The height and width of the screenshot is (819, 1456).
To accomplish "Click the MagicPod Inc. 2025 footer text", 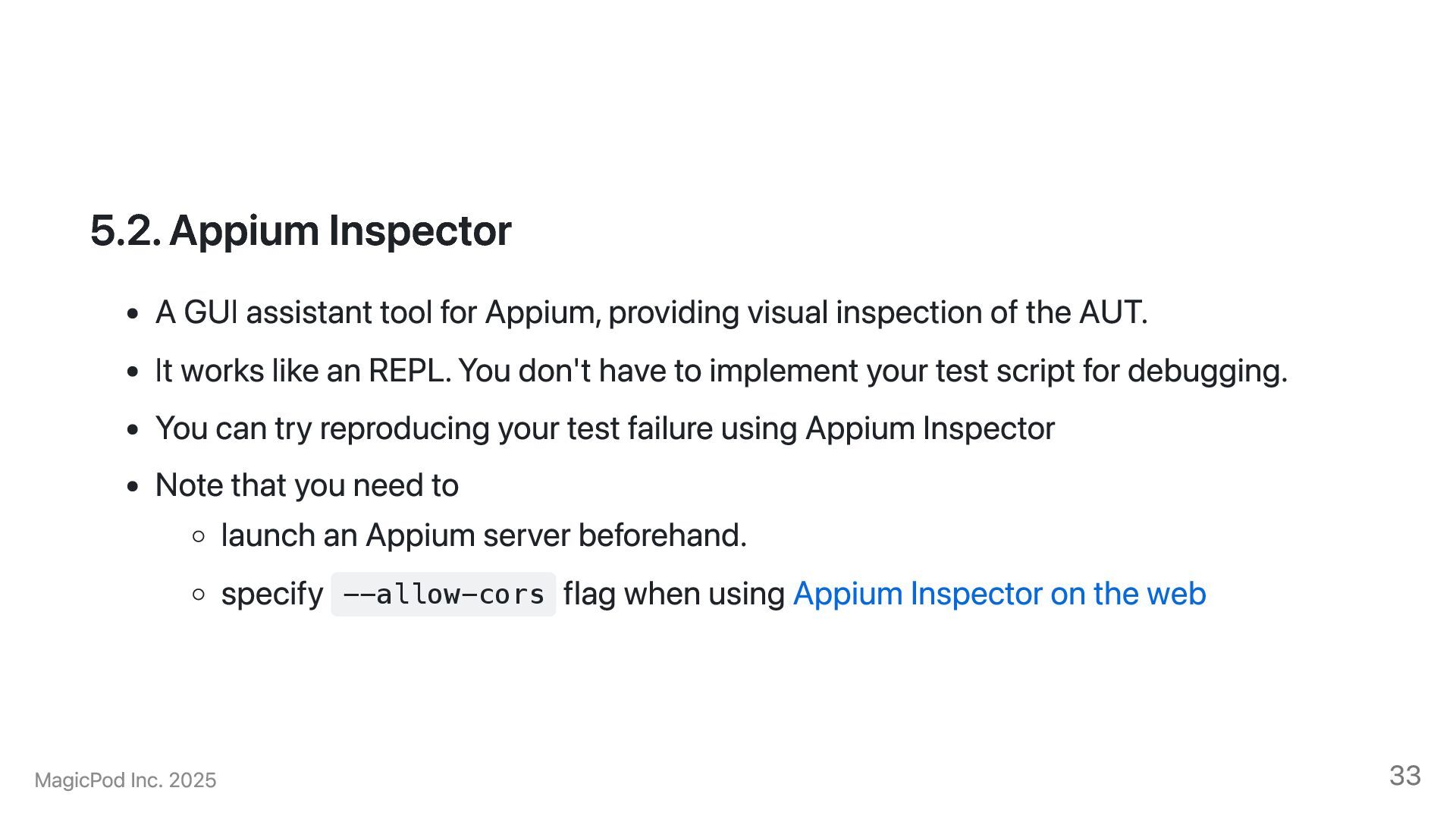I will point(125,780).
